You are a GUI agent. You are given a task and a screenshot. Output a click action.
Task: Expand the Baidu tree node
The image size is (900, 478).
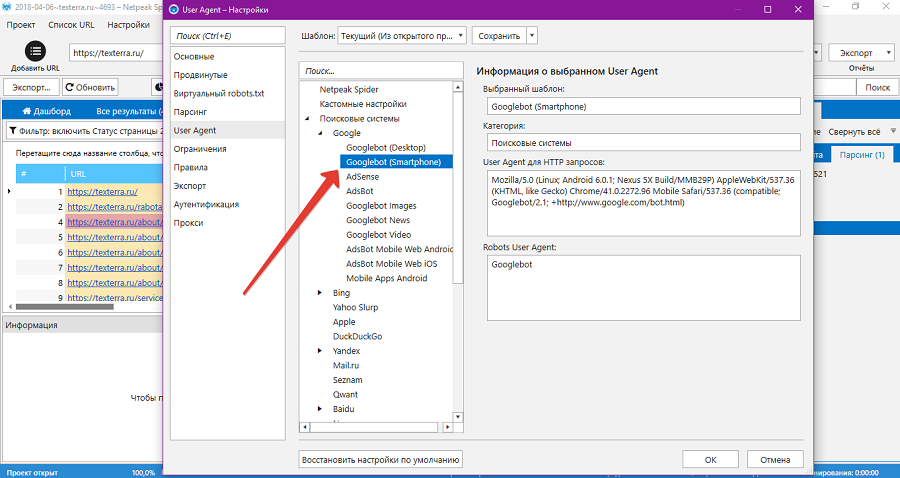(320, 409)
